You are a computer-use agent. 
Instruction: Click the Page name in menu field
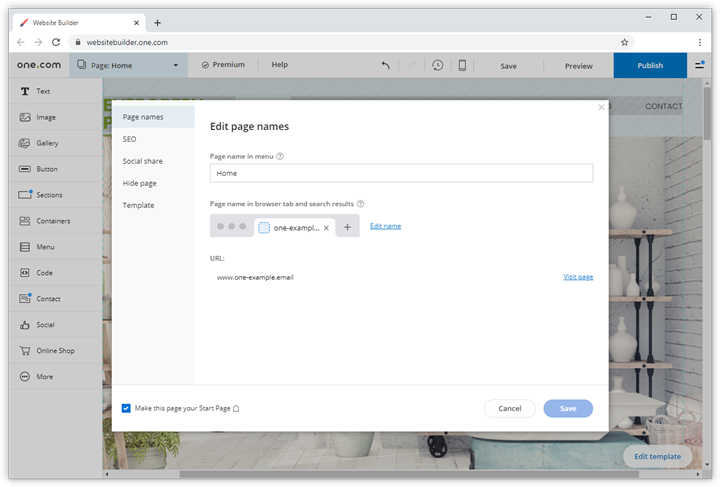(x=401, y=173)
